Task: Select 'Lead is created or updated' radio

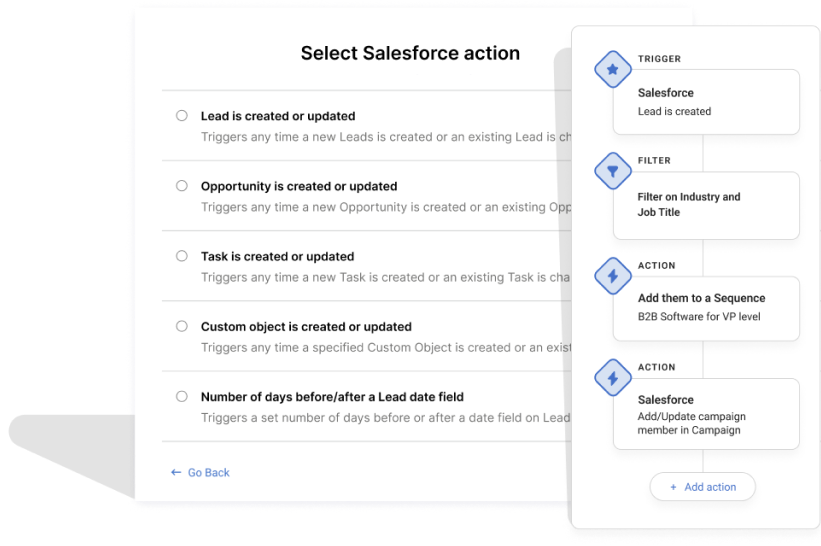Action: point(182,116)
